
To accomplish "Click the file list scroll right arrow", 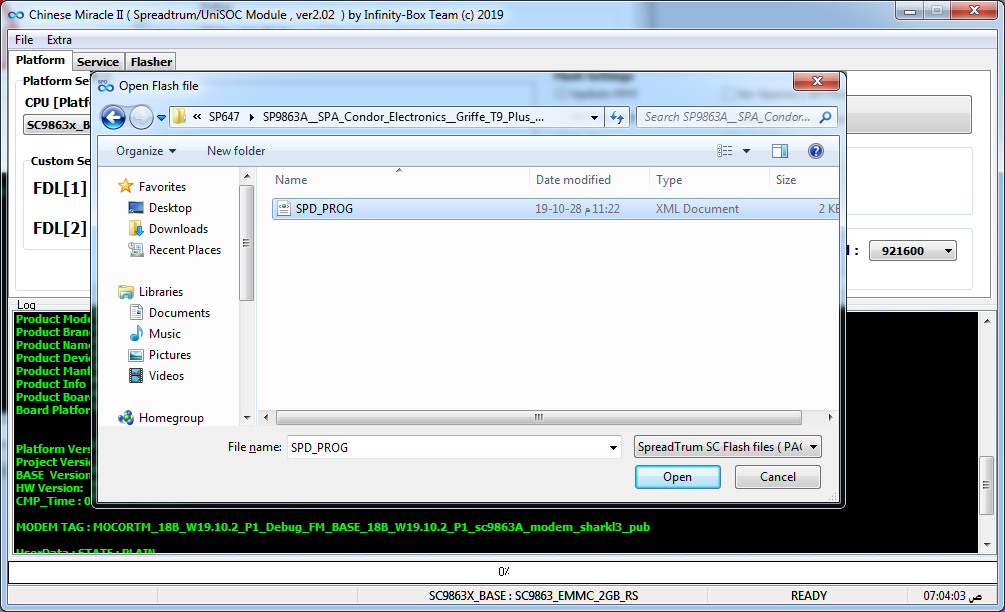I will click(x=830, y=417).
